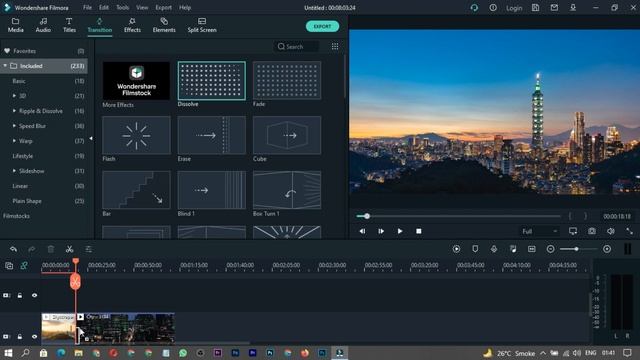Viewport: 640px width, 360px height.
Task: Click the timeline zoom slider handle
Action: 576,249
